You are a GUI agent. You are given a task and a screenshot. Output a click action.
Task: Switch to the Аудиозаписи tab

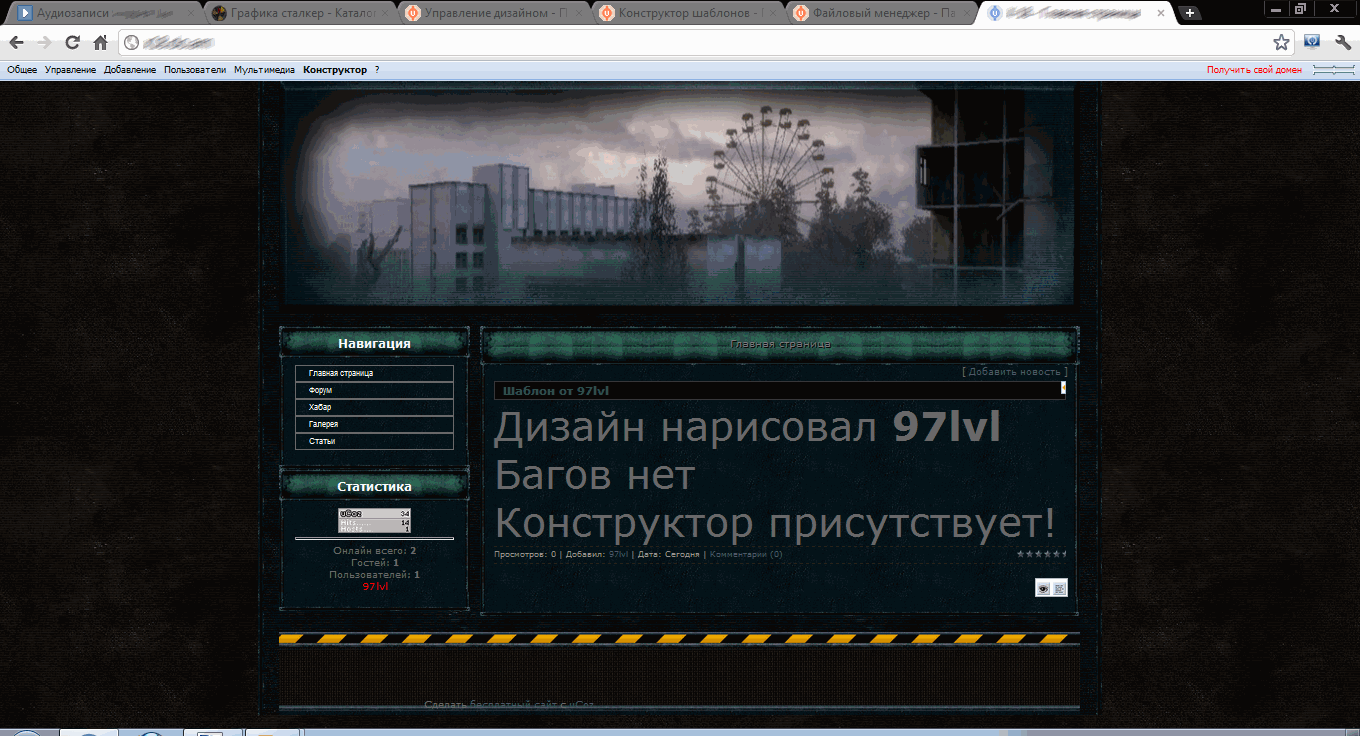[100, 14]
